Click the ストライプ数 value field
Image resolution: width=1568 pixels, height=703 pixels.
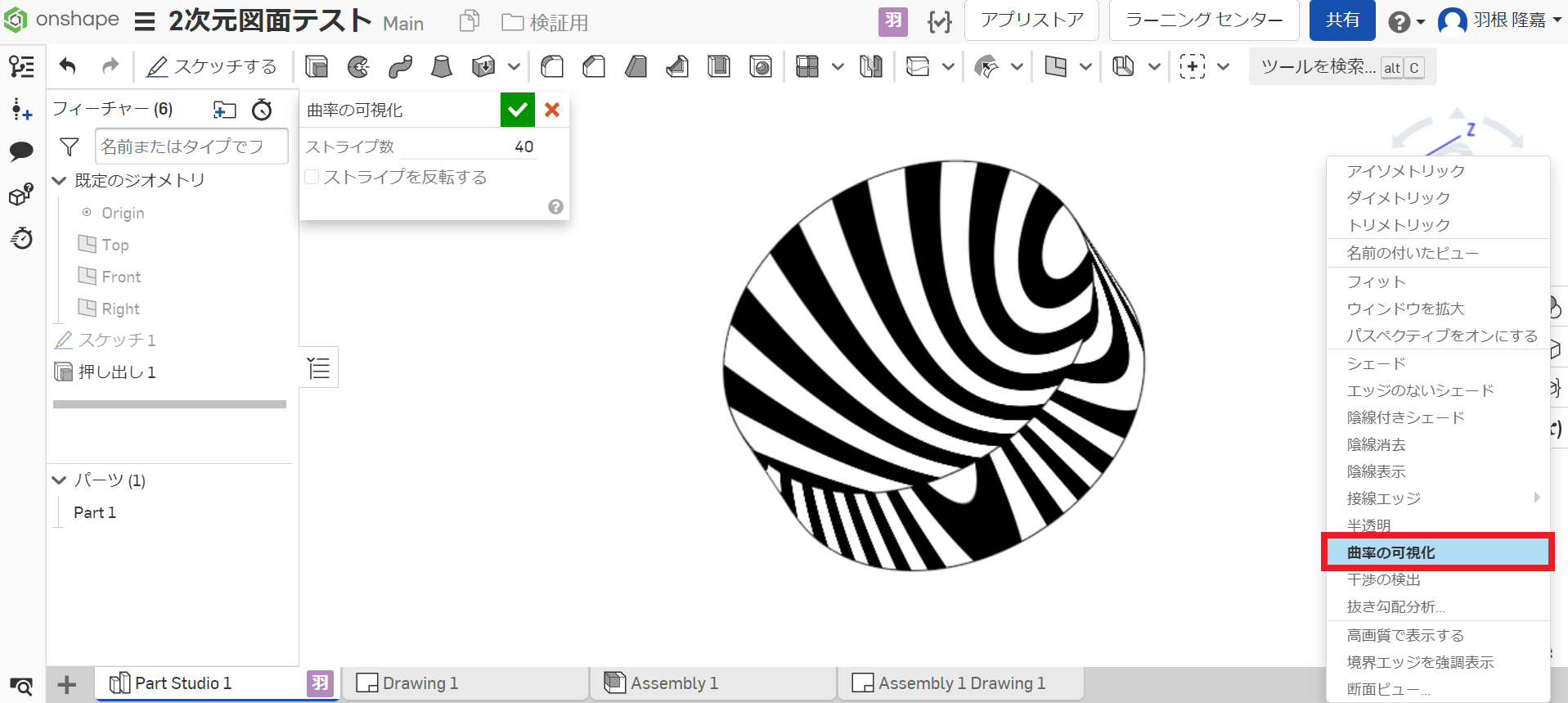tap(470, 146)
